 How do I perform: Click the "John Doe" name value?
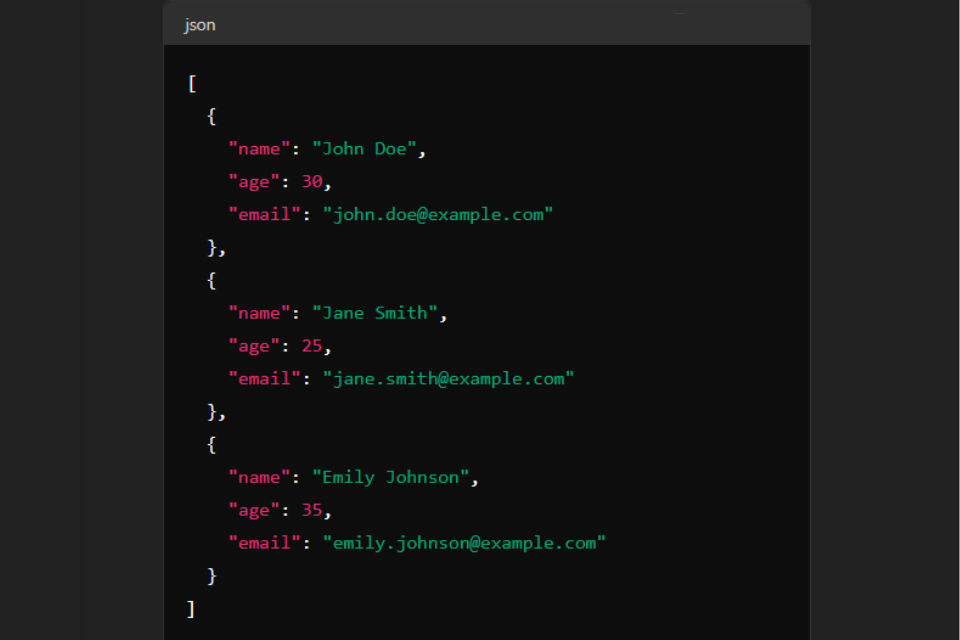364,149
